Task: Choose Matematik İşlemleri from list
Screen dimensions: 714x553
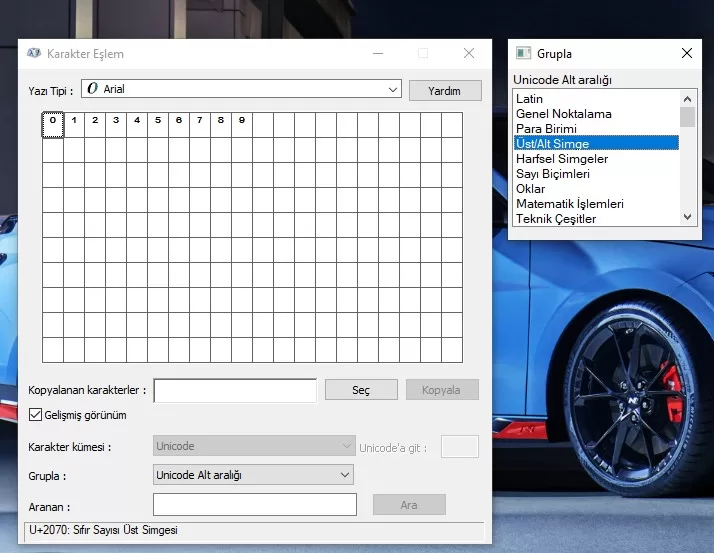Action: coord(569,204)
